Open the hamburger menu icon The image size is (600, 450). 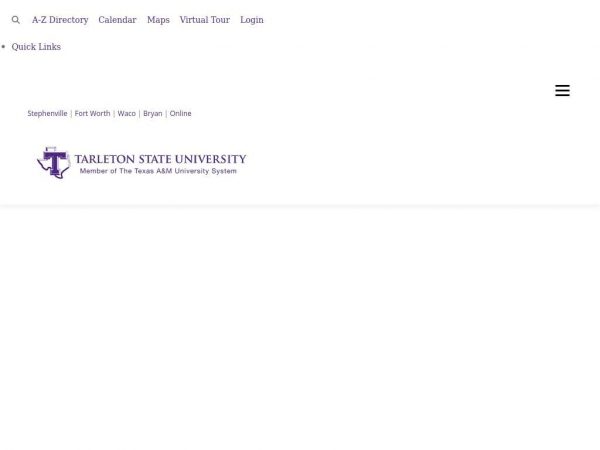[x=562, y=91]
